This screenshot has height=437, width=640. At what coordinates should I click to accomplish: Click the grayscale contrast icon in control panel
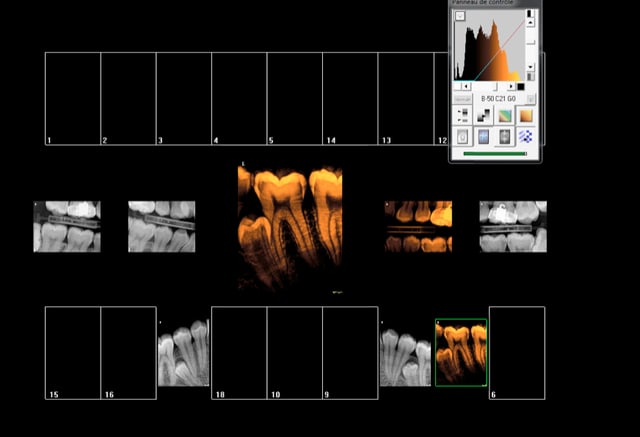pos(483,115)
